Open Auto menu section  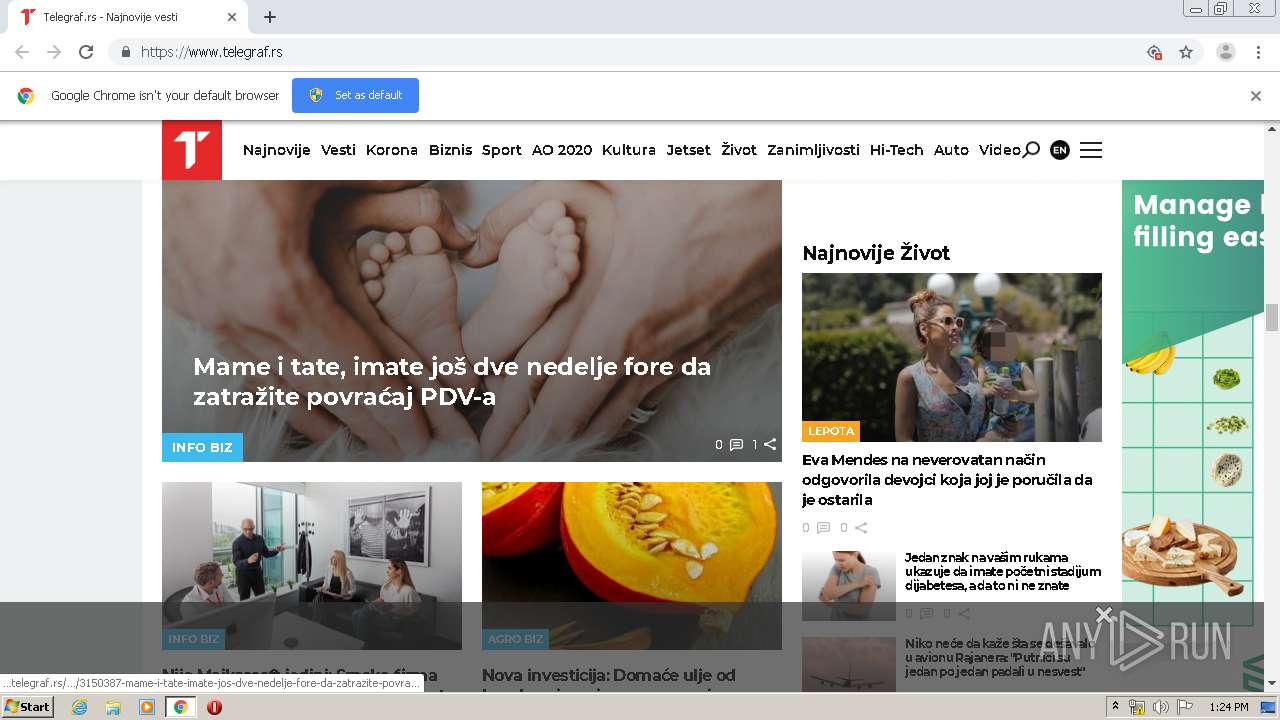pos(951,150)
